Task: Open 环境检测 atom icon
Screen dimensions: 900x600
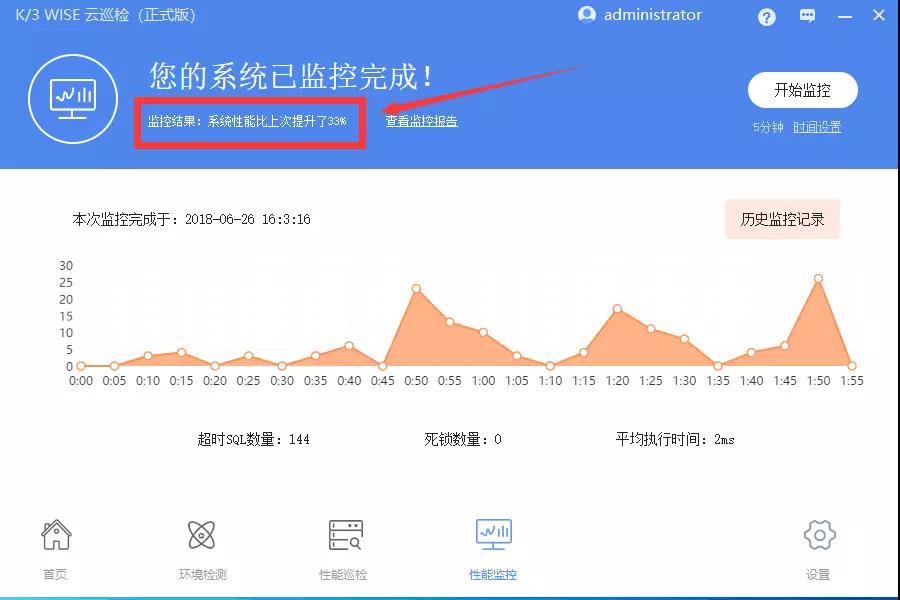Action: pos(201,535)
